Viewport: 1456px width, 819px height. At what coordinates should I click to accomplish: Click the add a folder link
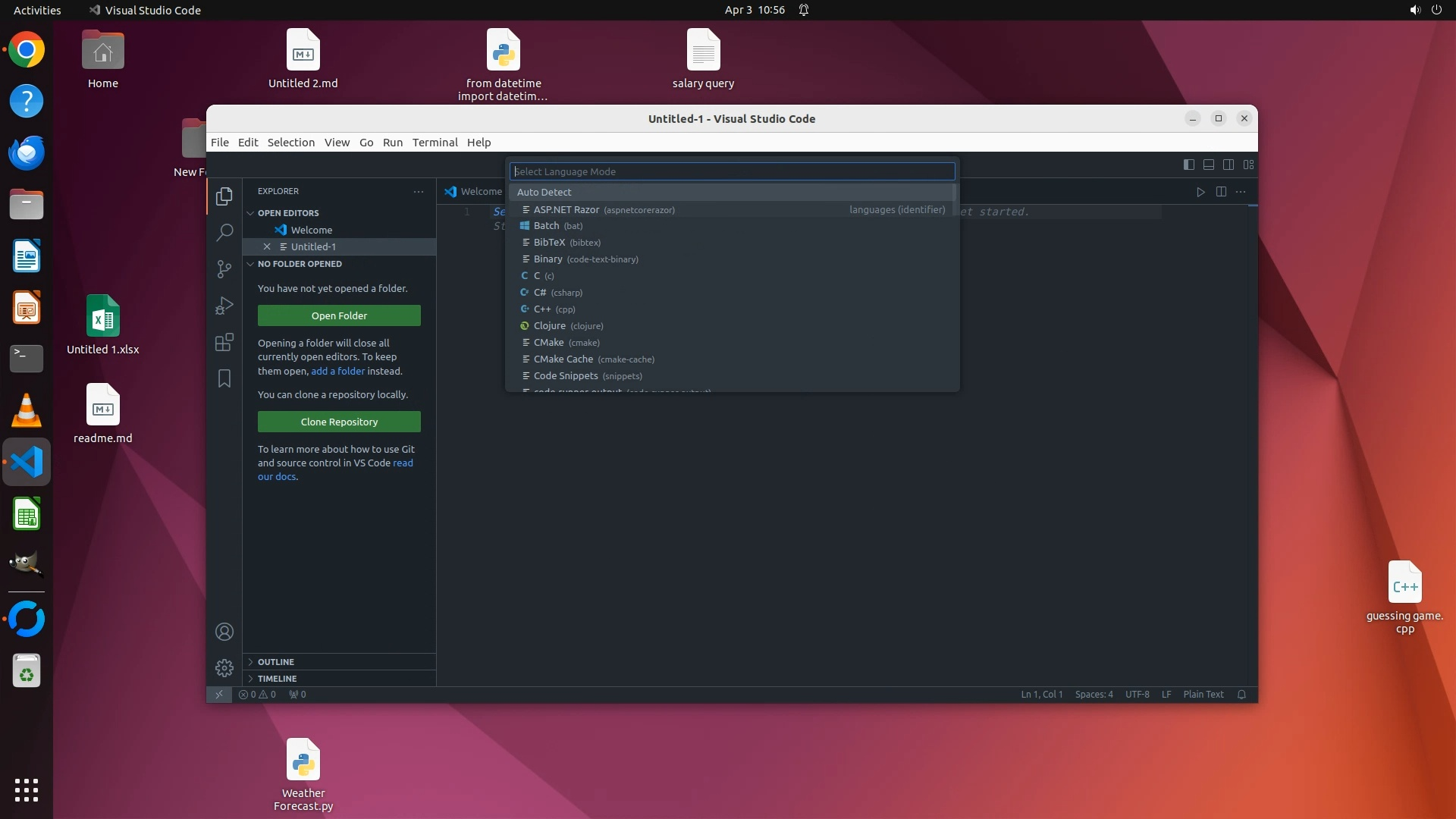(x=337, y=372)
